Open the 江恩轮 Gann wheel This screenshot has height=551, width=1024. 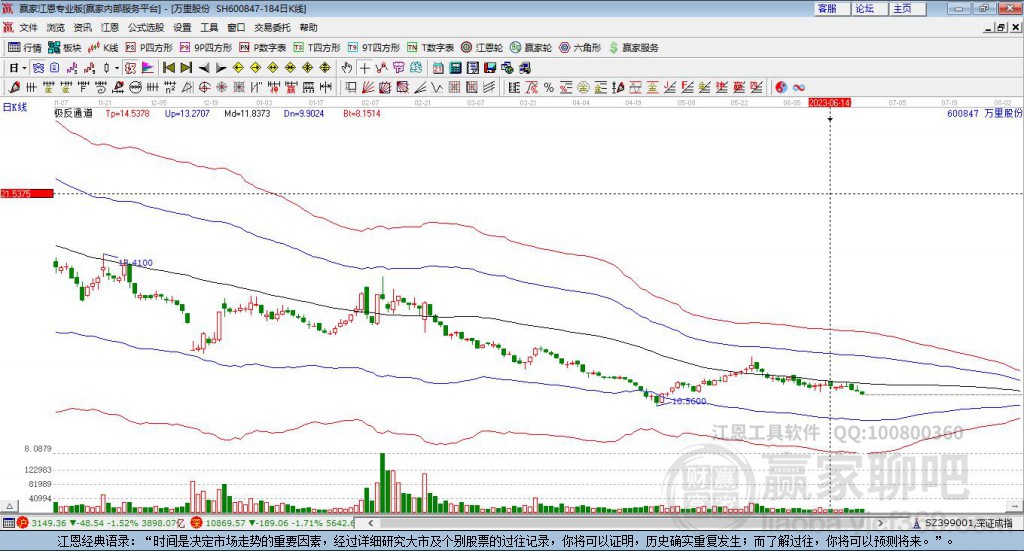point(482,48)
